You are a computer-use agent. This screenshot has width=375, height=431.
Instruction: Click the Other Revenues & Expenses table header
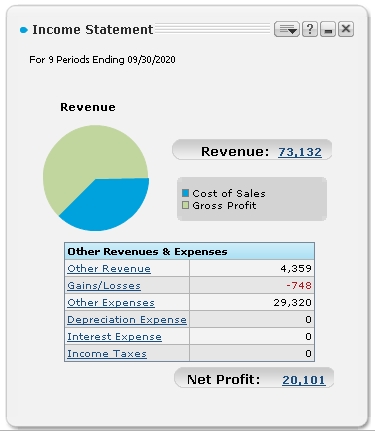[189, 251]
